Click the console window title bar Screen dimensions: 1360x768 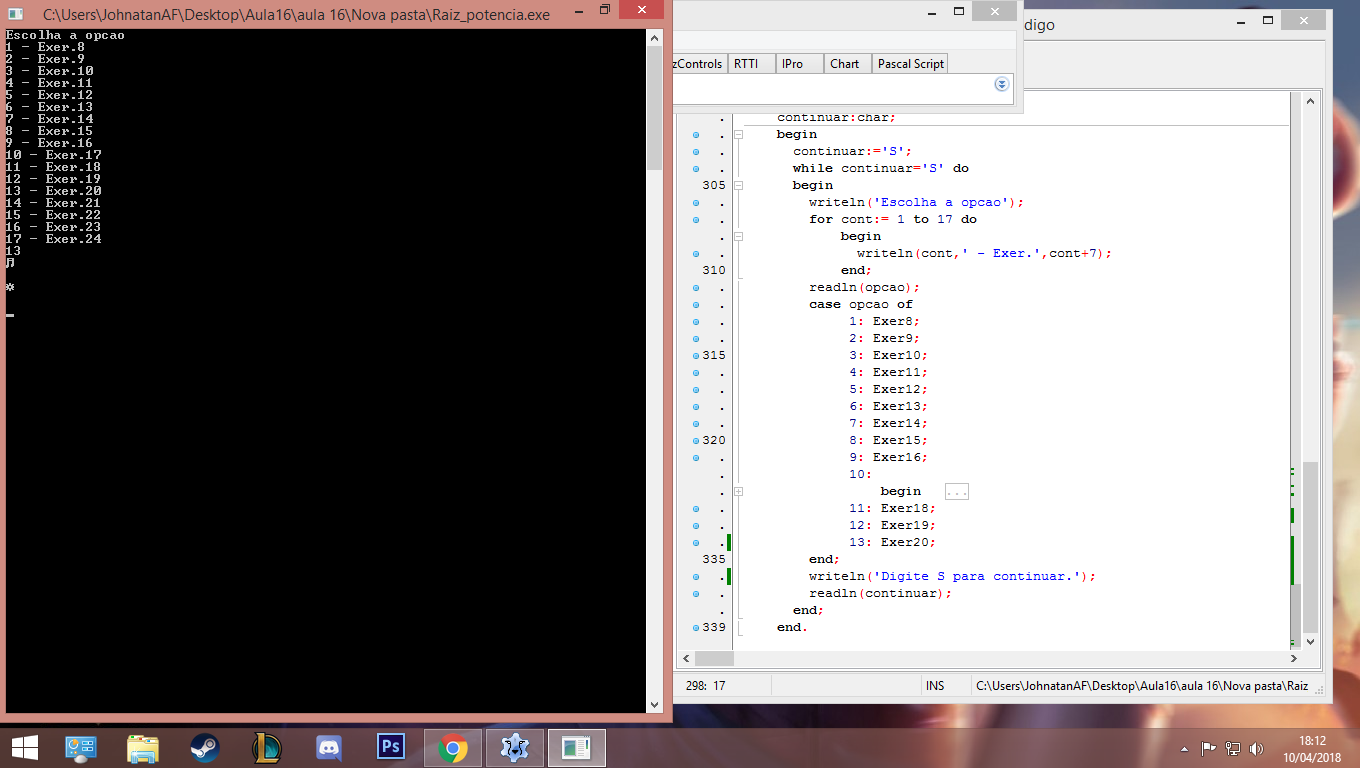pos(296,15)
